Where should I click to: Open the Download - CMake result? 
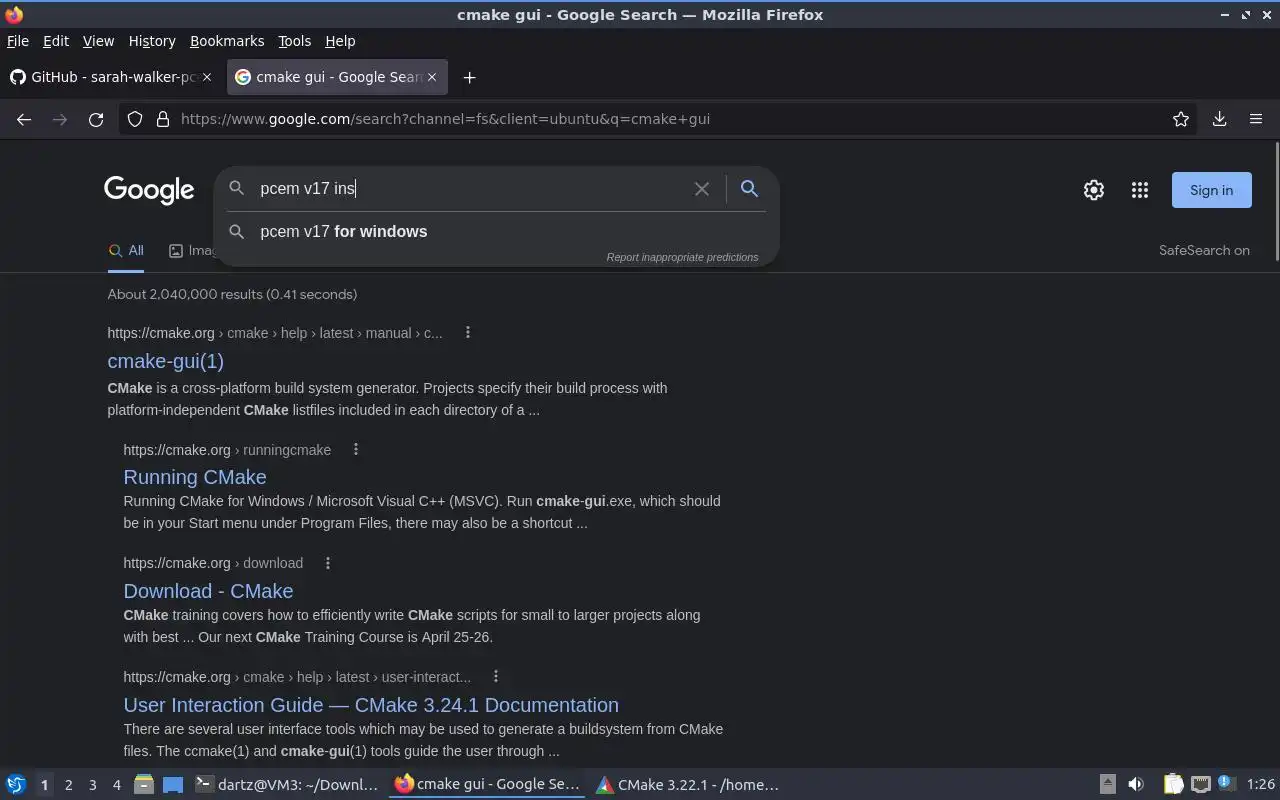click(x=208, y=591)
